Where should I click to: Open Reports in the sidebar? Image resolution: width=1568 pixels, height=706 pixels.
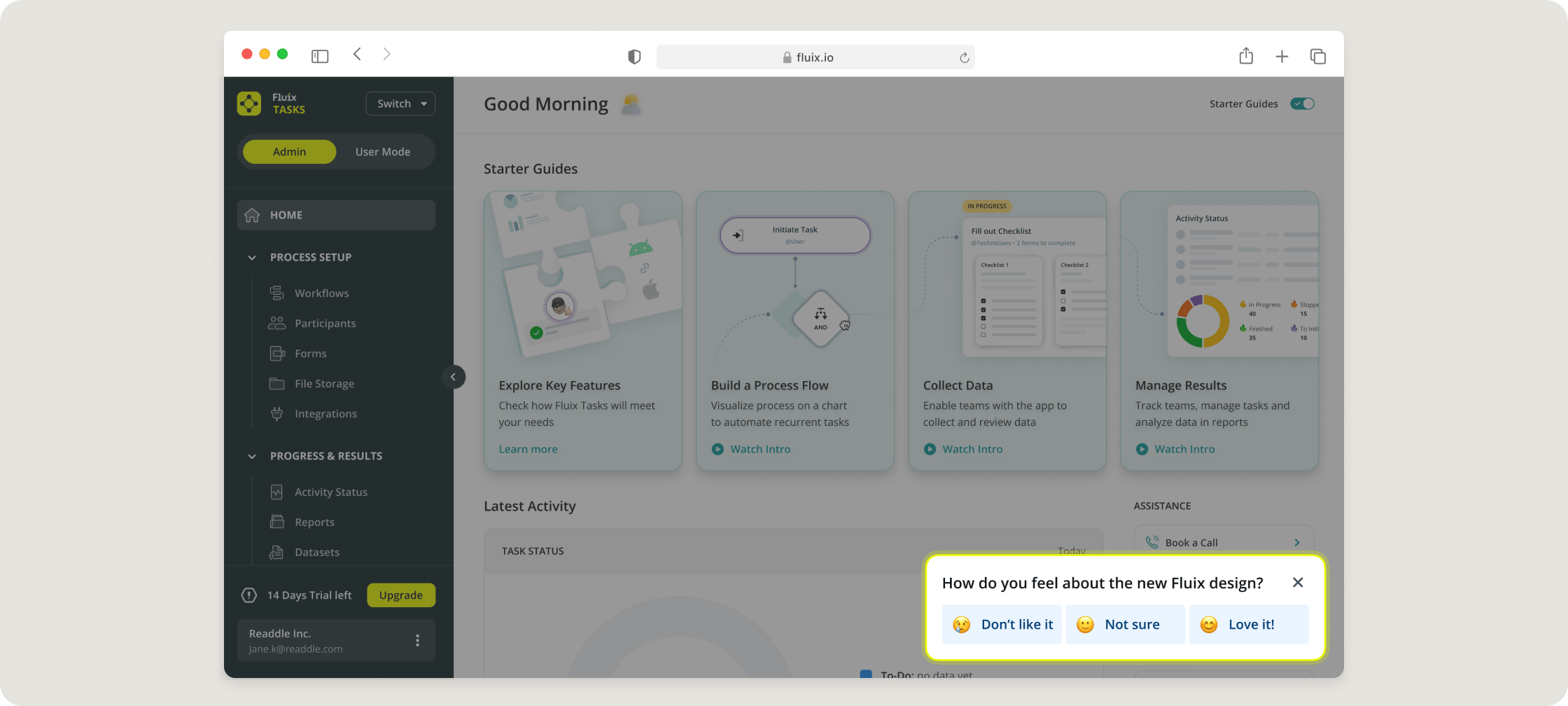pyautogui.click(x=314, y=522)
